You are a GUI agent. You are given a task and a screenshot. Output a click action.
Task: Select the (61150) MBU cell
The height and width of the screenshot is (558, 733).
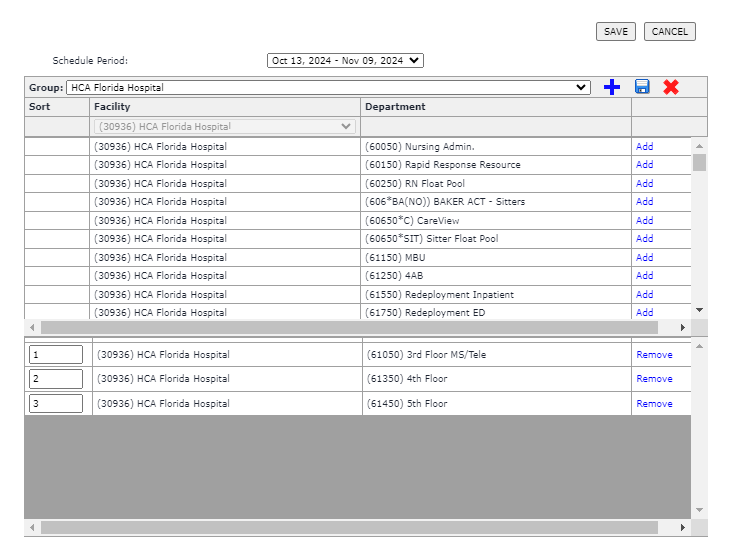496,257
